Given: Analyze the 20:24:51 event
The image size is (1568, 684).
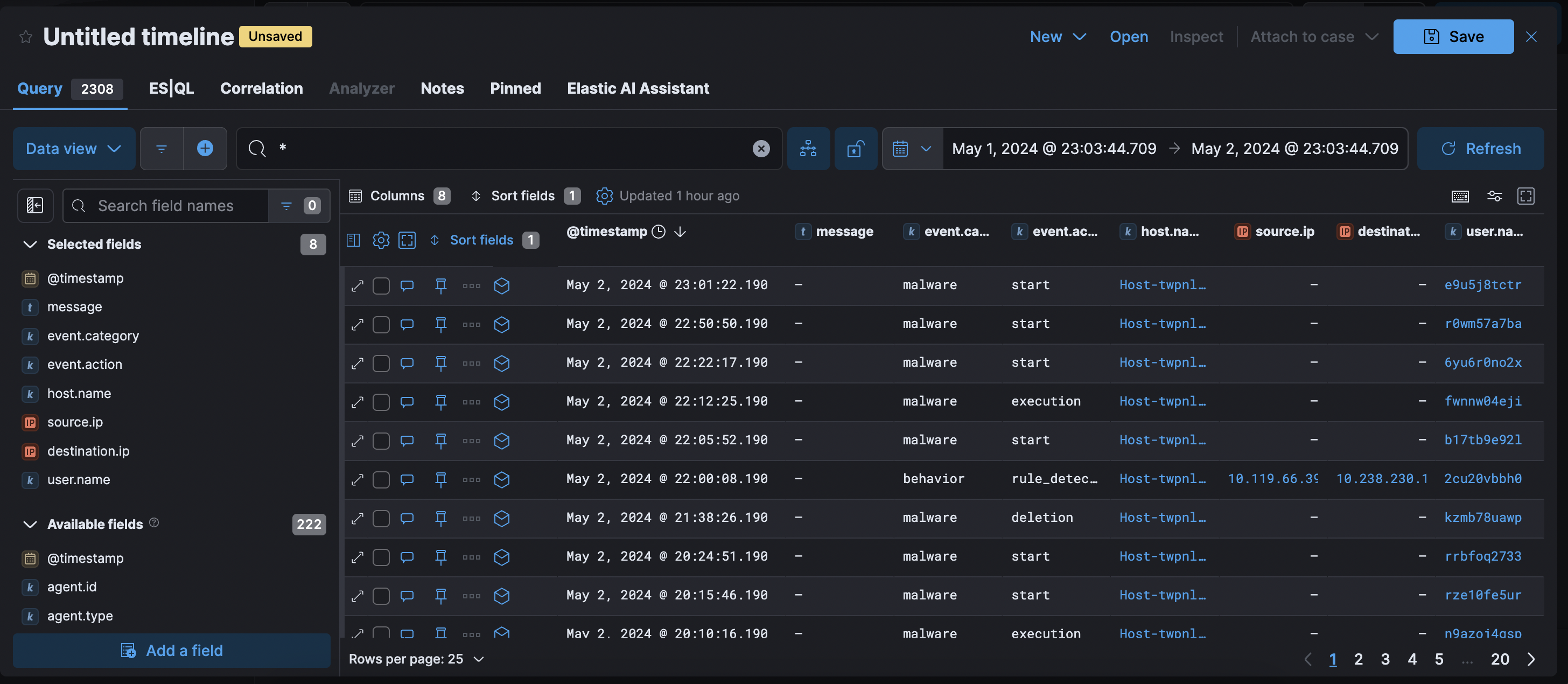Looking at the screenshot, I should 501,557.
